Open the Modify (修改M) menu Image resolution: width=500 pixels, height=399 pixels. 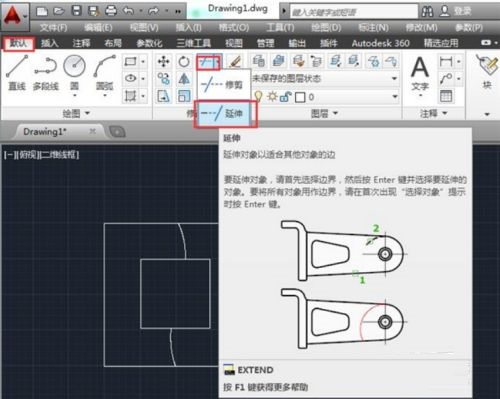click(421, 27)
